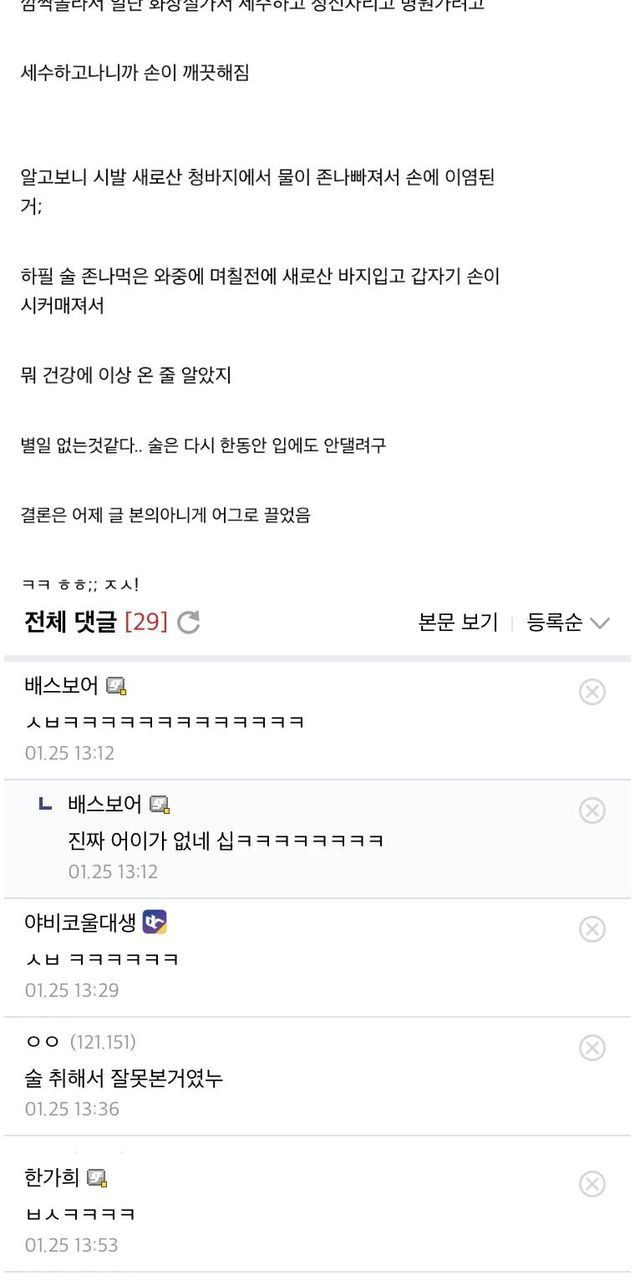Select the nickname 한가희
The width and height of the screenshot is (640, 1280).
click(x=52, y=1178)
